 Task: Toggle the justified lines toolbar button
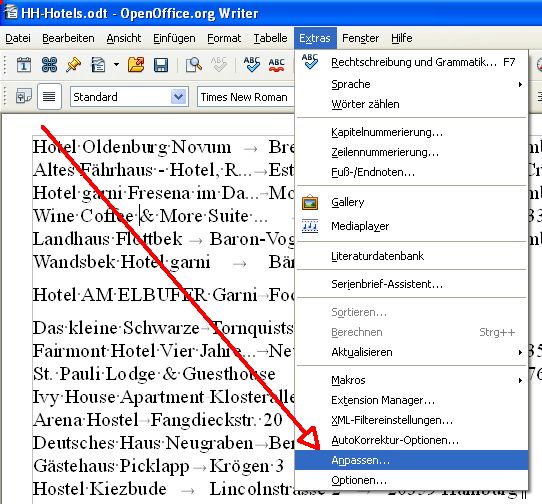[49, 96]
